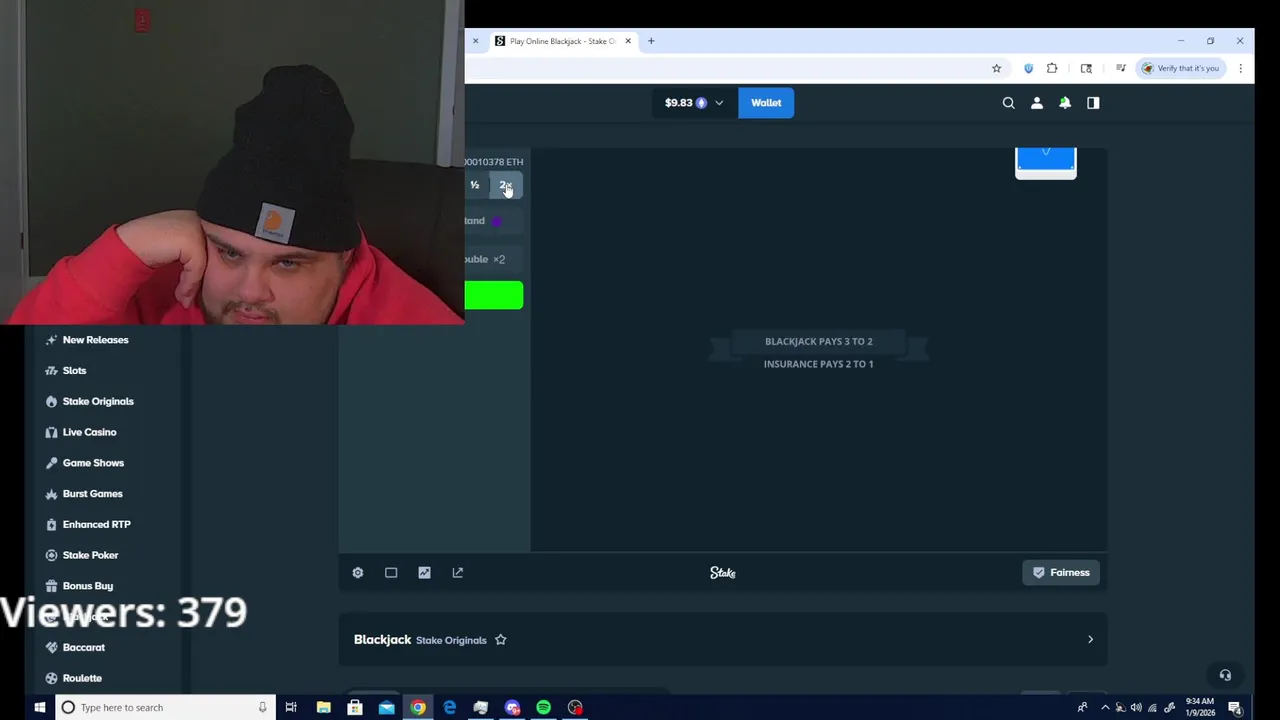Click the blue card deck on table
Viewport: 1280px width, 720px height.
coord(1046,163)
